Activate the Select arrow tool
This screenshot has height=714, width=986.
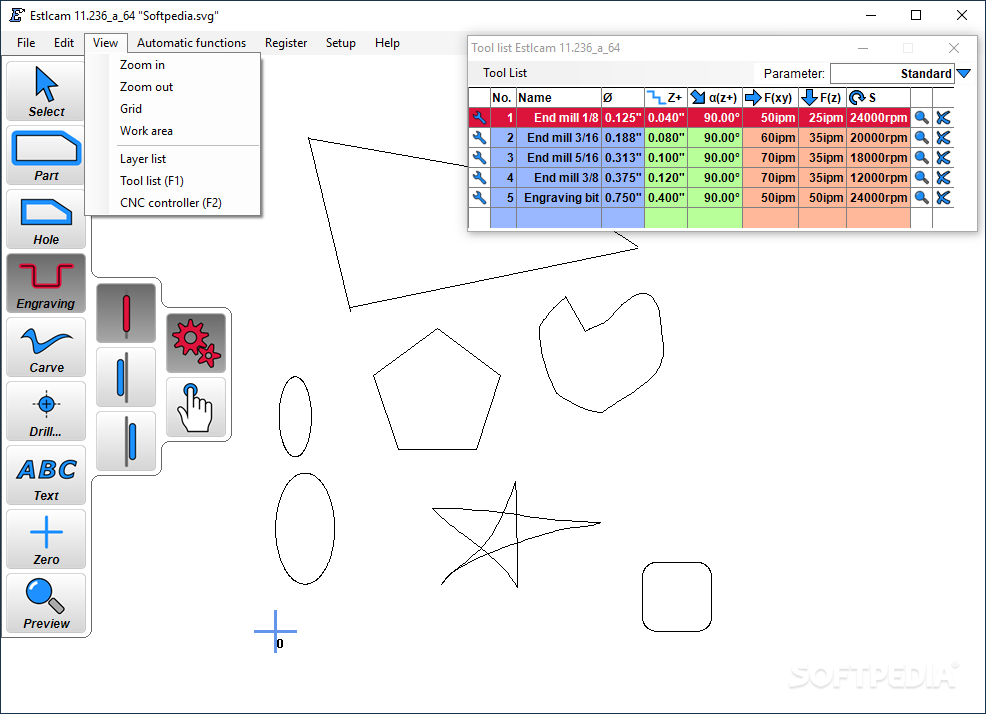coord(46,91)
